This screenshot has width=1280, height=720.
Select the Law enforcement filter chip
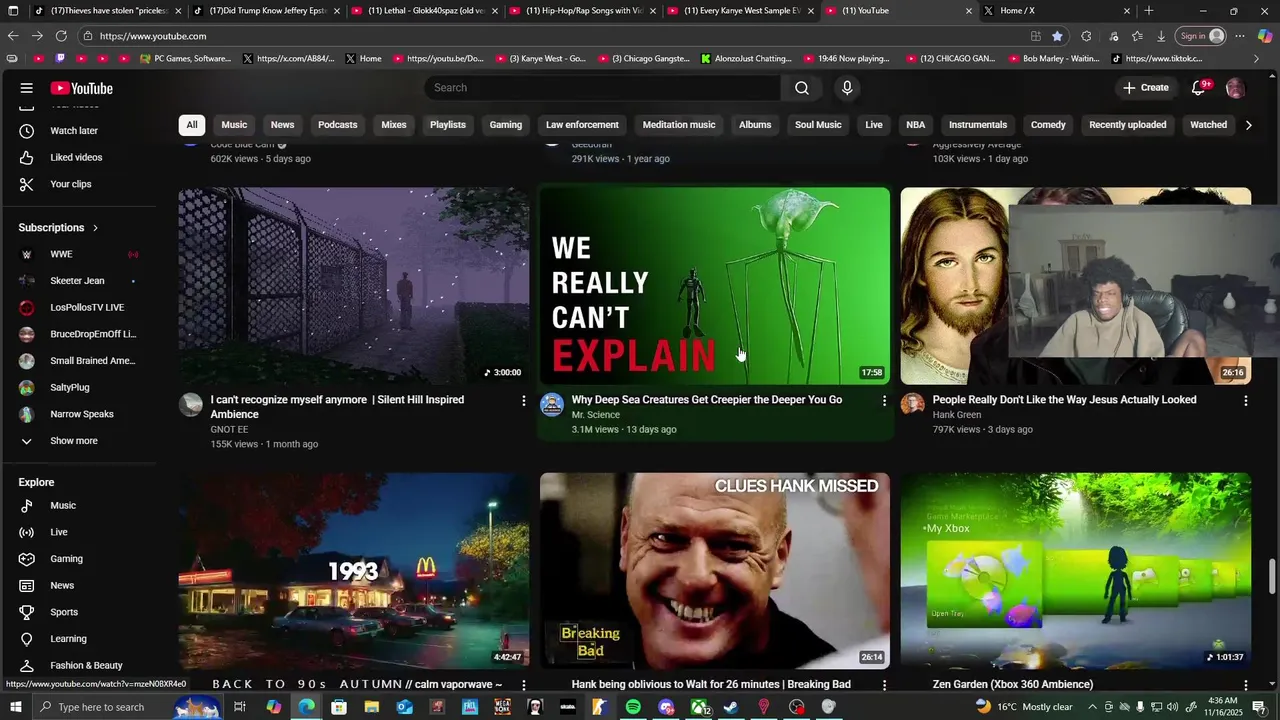click(582, 125)
